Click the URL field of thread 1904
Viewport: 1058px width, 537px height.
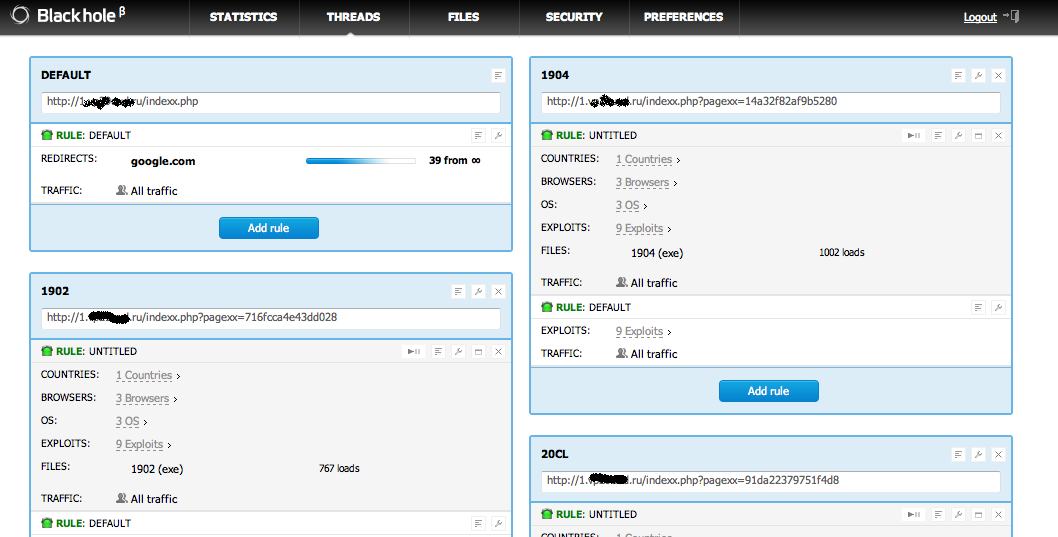770,102
